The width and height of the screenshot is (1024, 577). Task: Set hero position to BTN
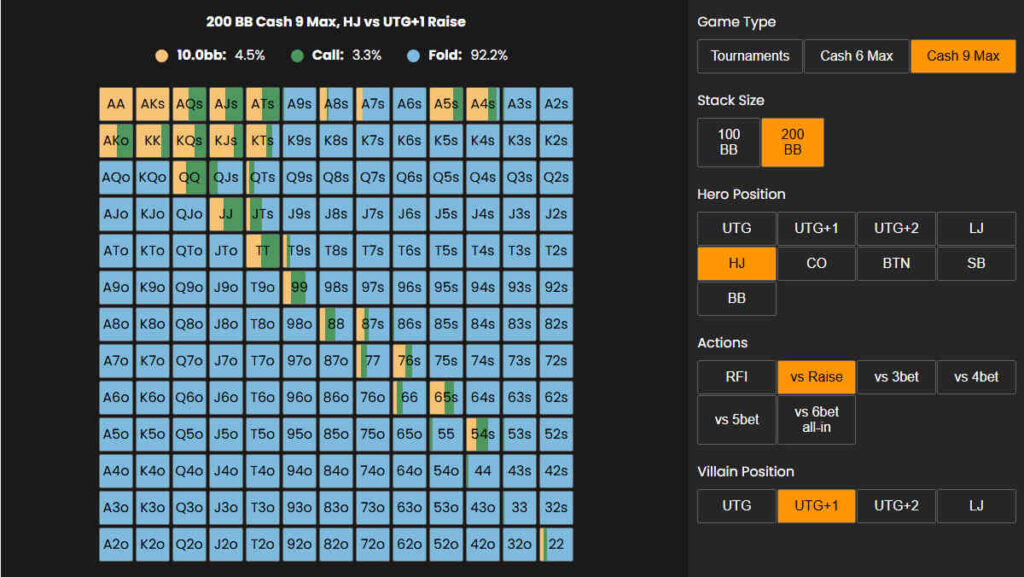pyautogui.click(x=896, y=264)
